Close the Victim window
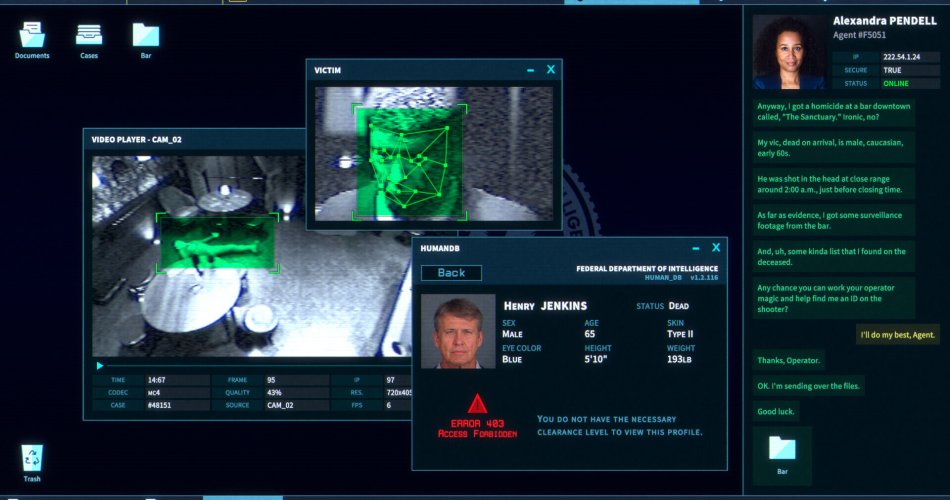Screen dimensions: 950x500 tap(551, 70)
